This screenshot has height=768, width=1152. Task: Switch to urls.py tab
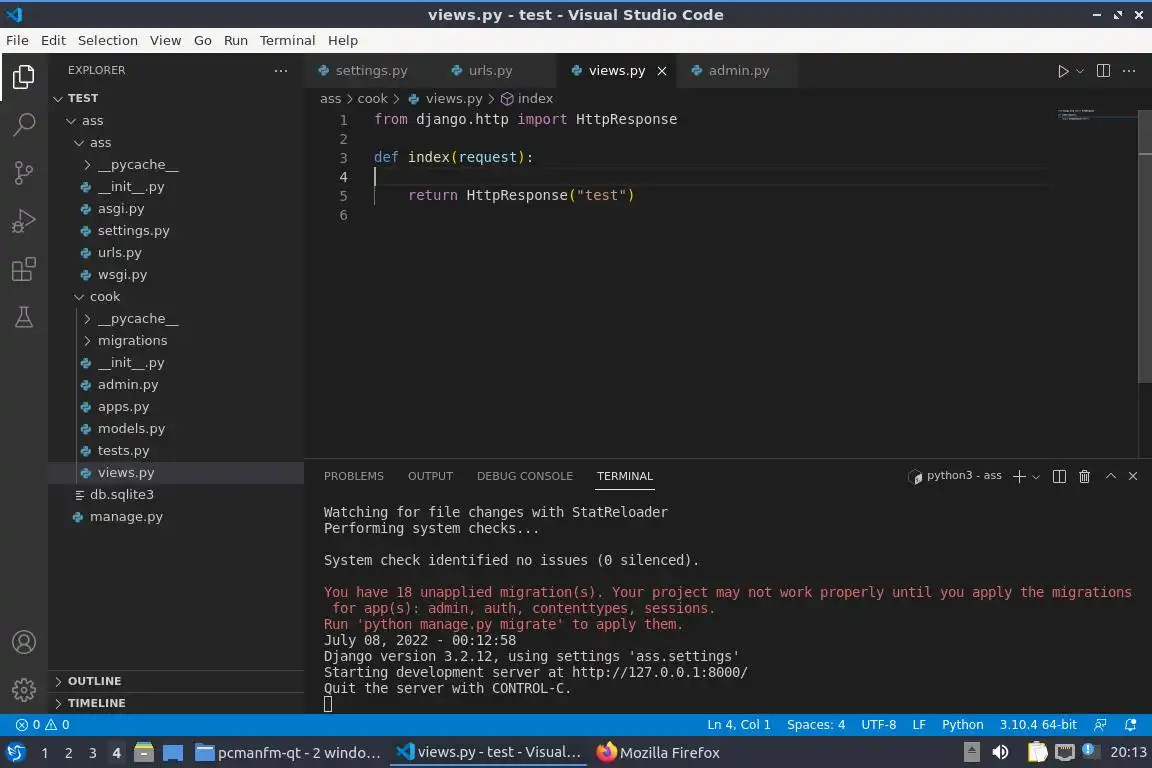pyautogui.click(x=490, y=71)
